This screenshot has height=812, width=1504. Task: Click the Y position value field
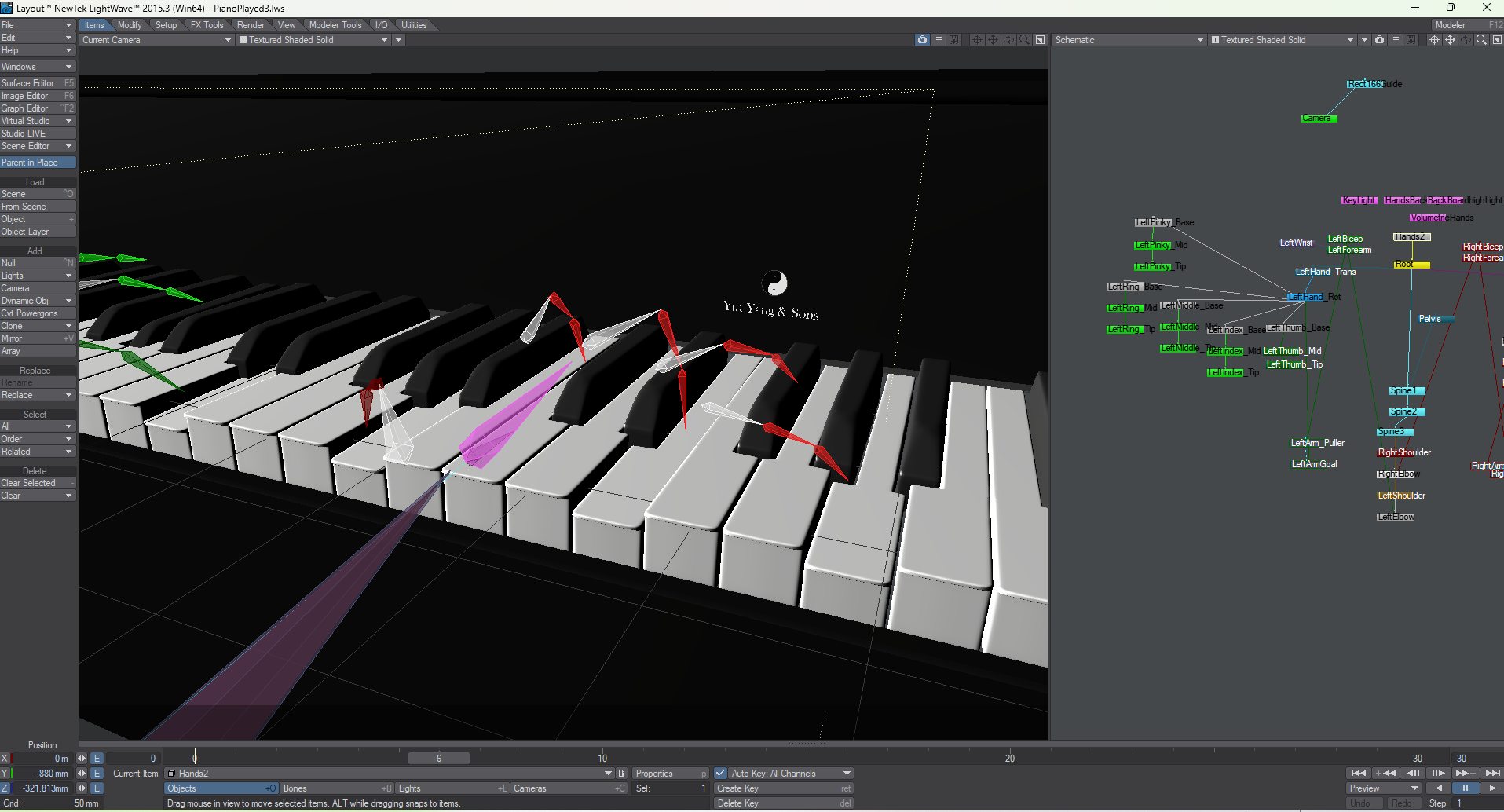point(42,774)
